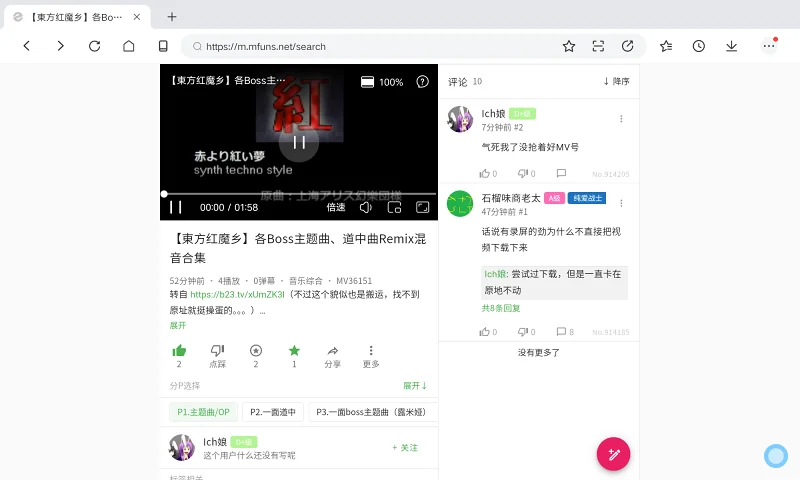Reply to Ich娘's comment #2
The width and height of the screenshot is (800, 480).
point(561,173)
